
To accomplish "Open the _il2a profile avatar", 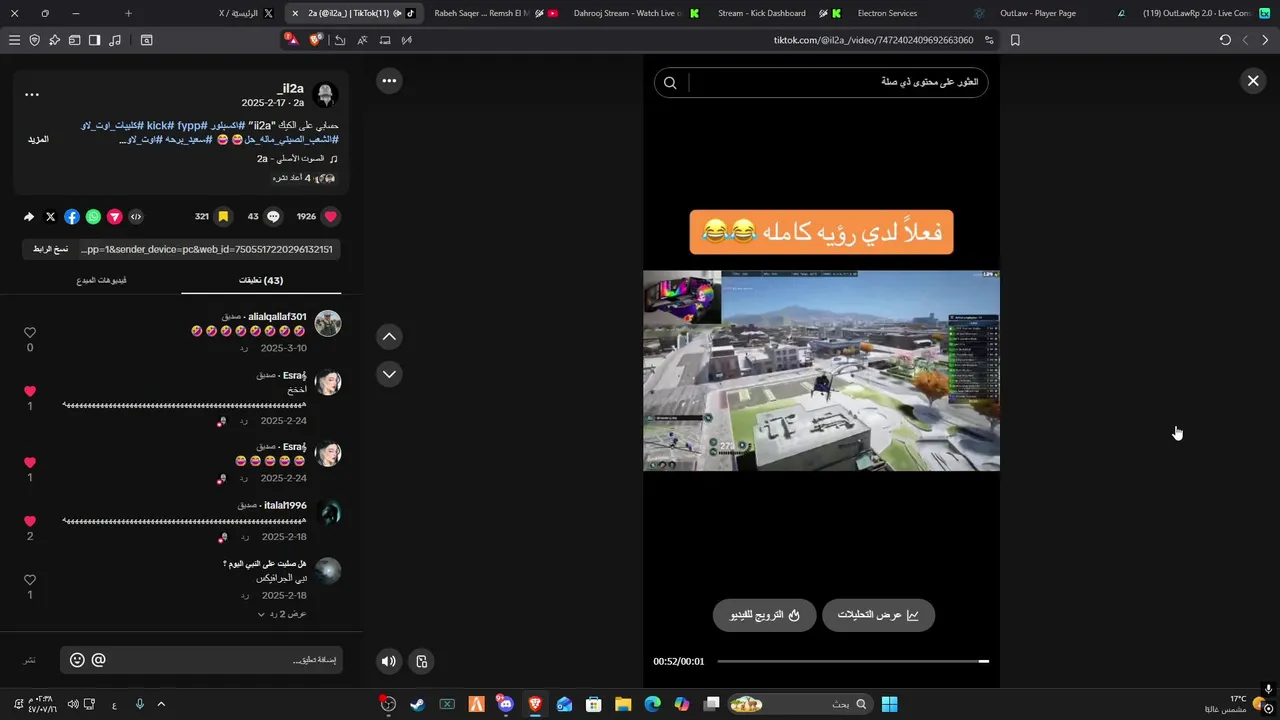I will (325, 95).
